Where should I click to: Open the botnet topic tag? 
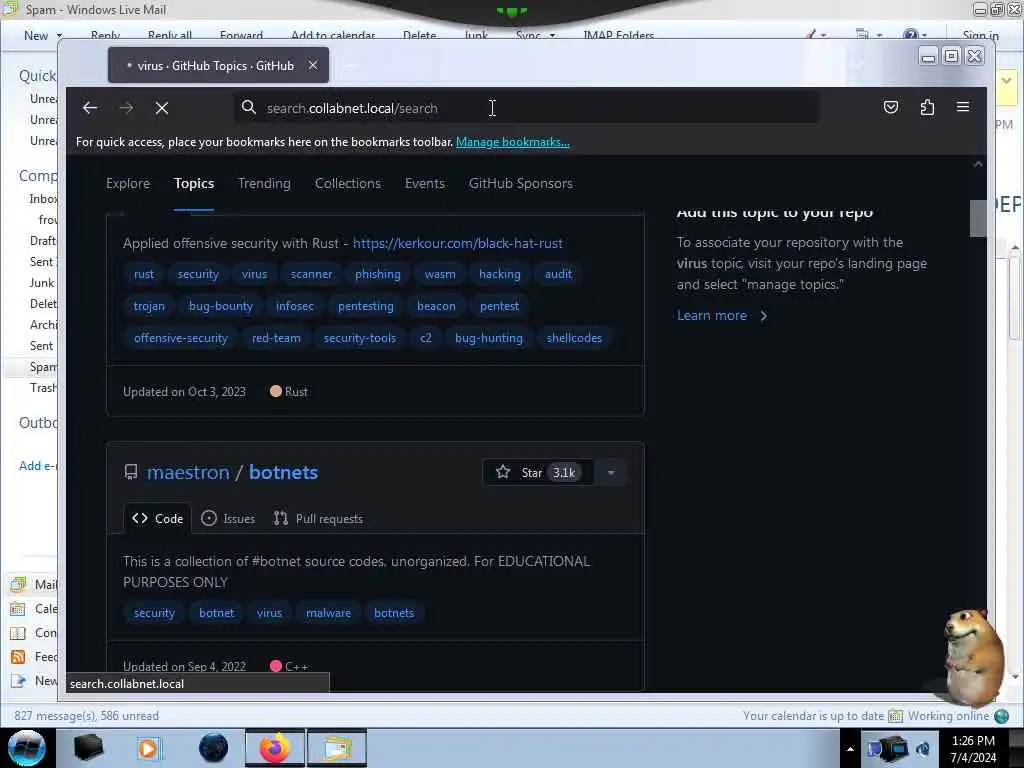coord(216,613)
